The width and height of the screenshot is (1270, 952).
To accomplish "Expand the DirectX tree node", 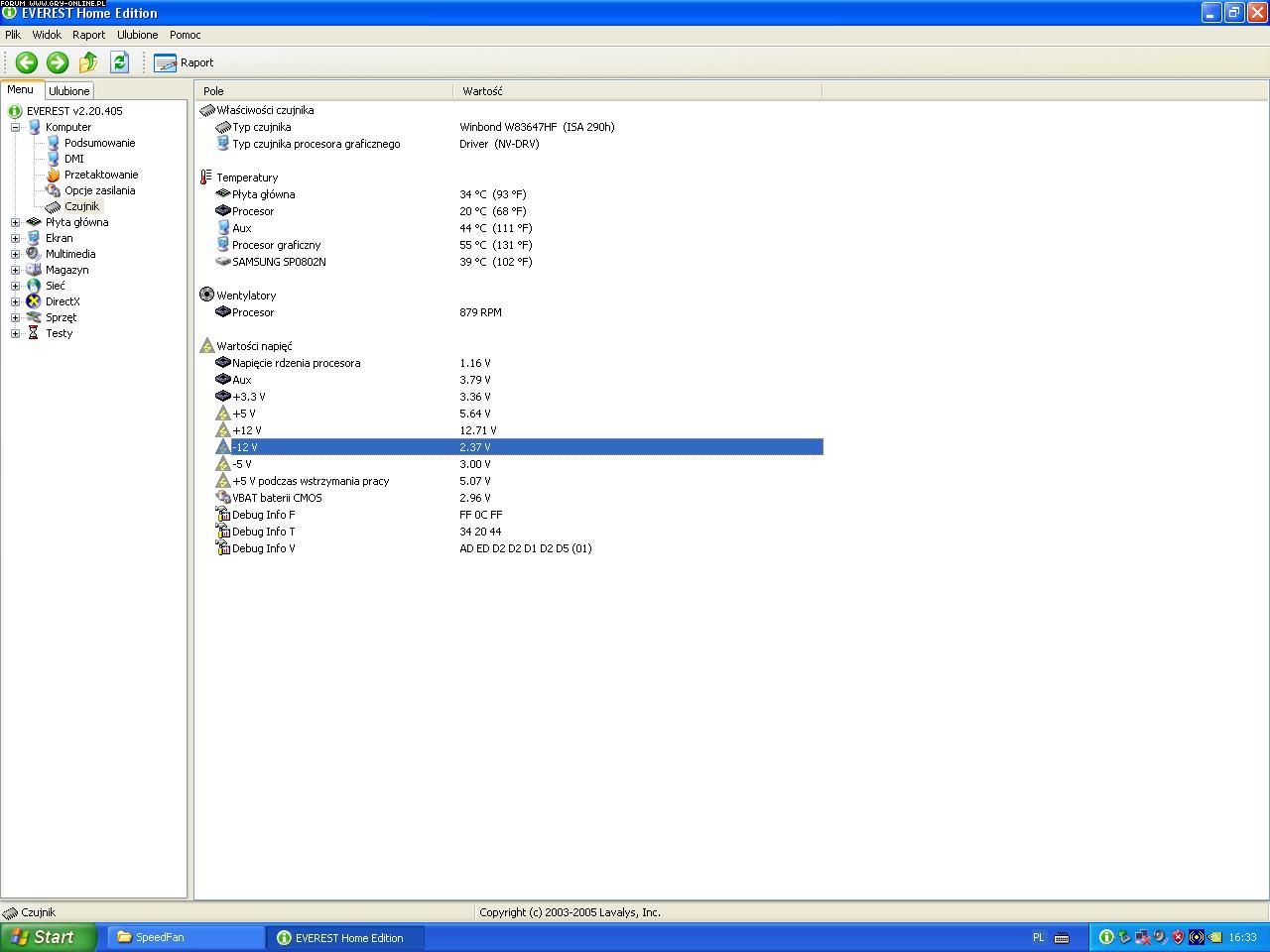I will pos(15,301).
